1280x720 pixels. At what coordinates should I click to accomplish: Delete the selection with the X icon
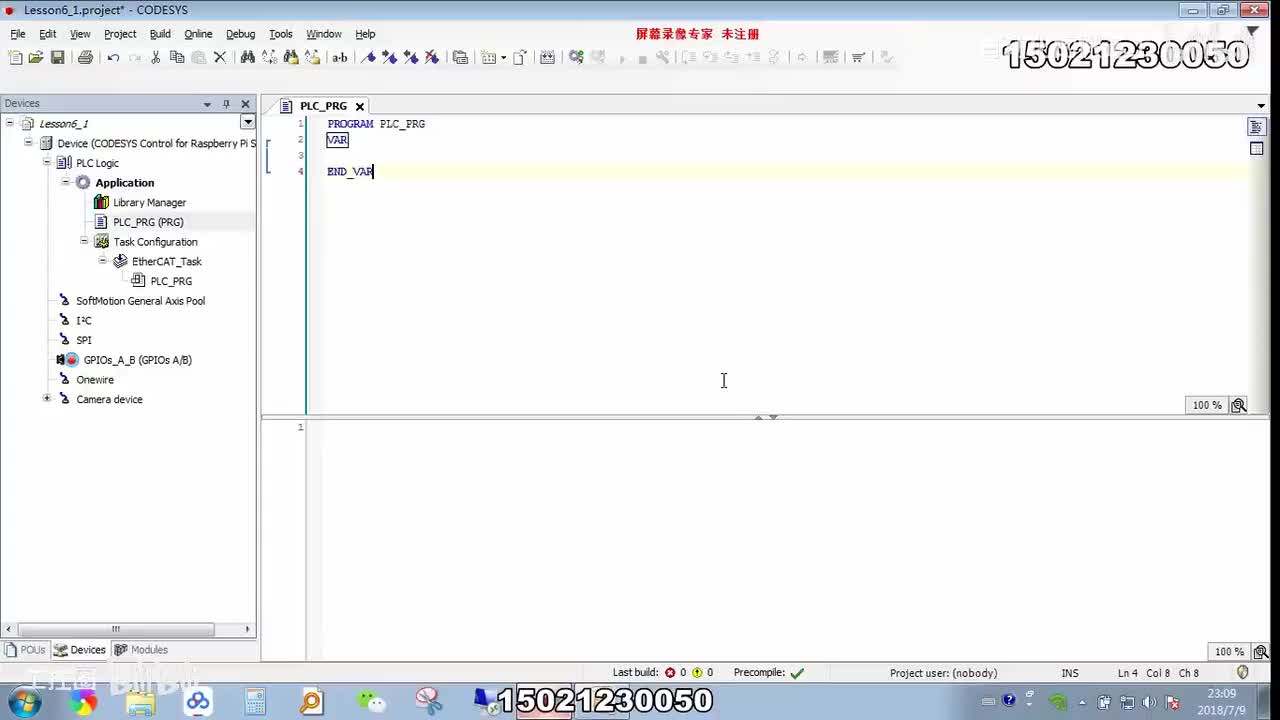[x=220, y=58]
